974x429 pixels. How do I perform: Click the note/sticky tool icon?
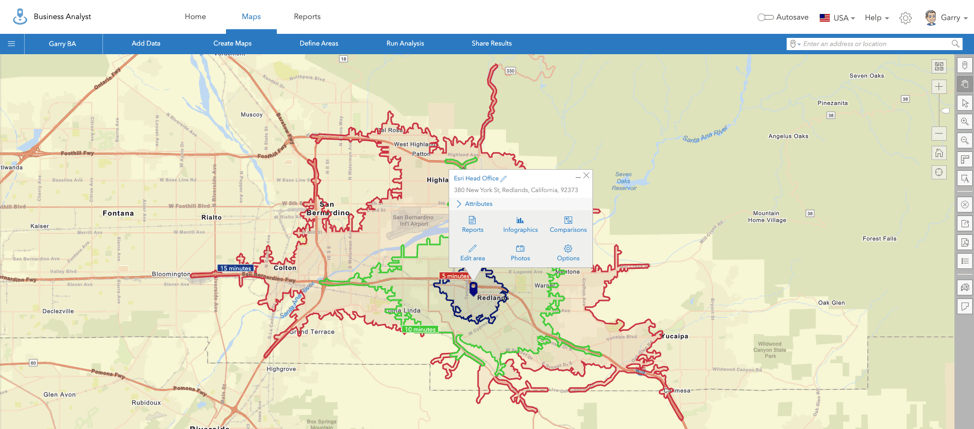coord(965,306)
